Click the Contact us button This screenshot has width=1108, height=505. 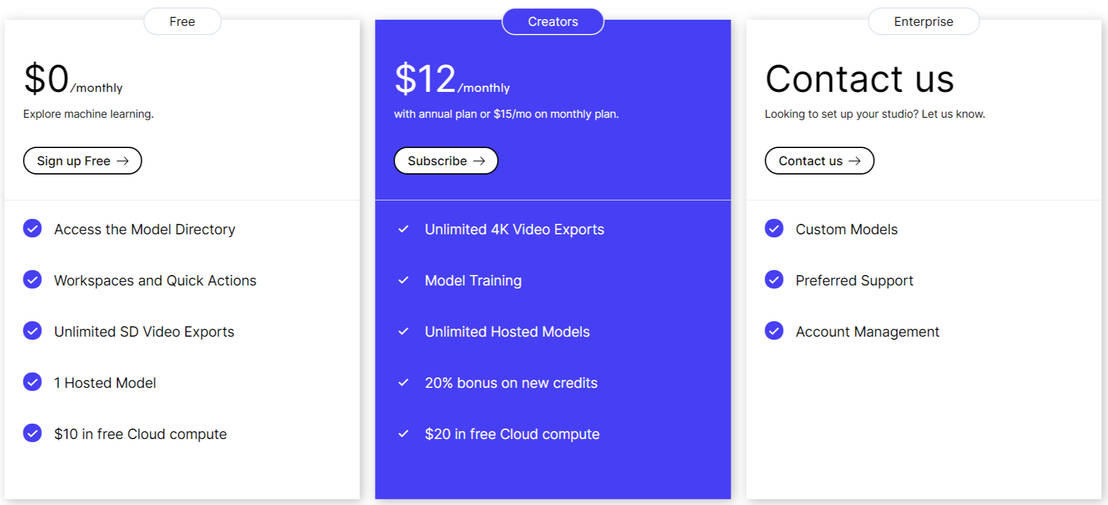click(820, 161)
